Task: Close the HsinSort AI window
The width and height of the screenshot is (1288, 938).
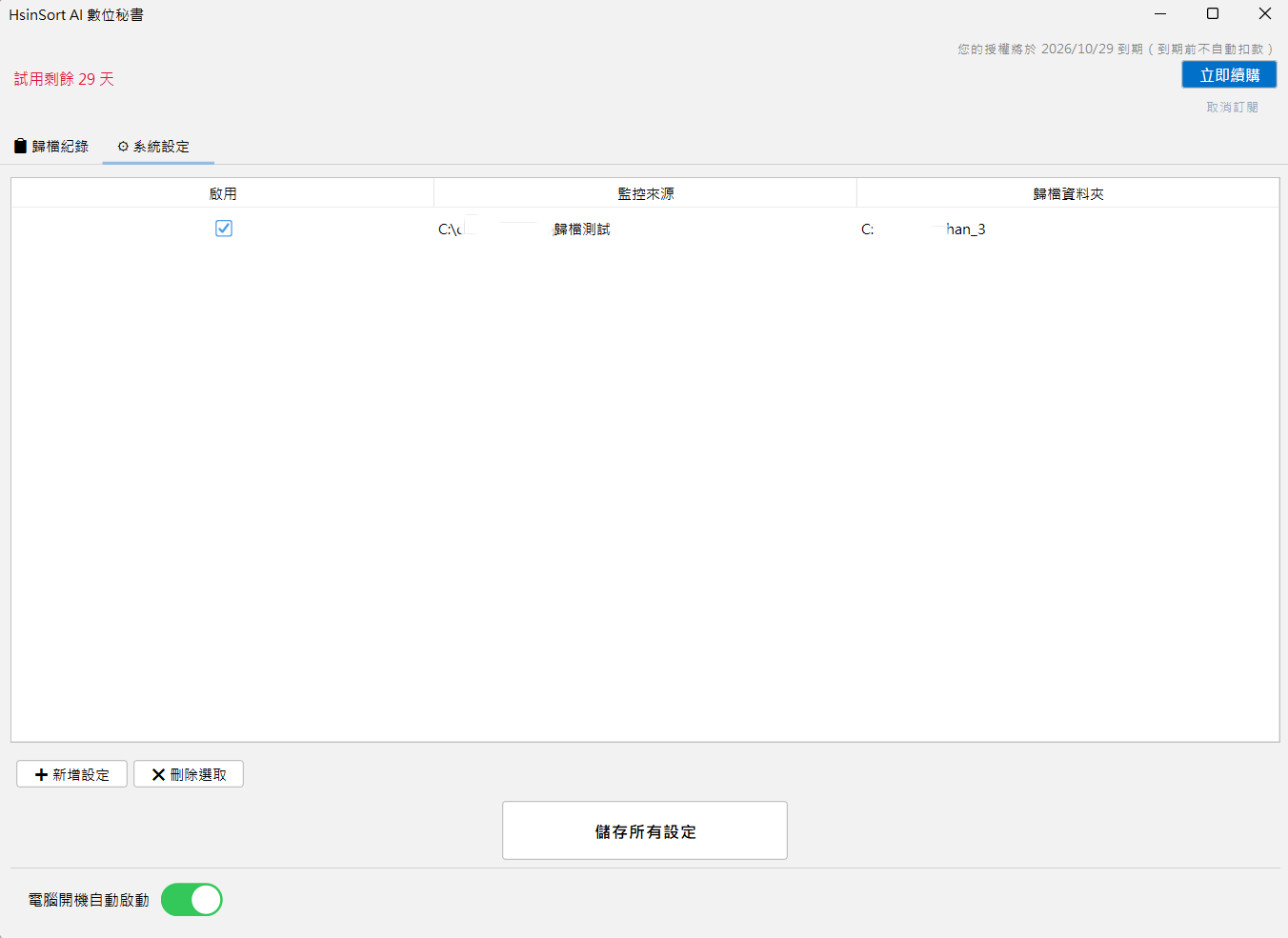Action: [x=1264, y=13]
